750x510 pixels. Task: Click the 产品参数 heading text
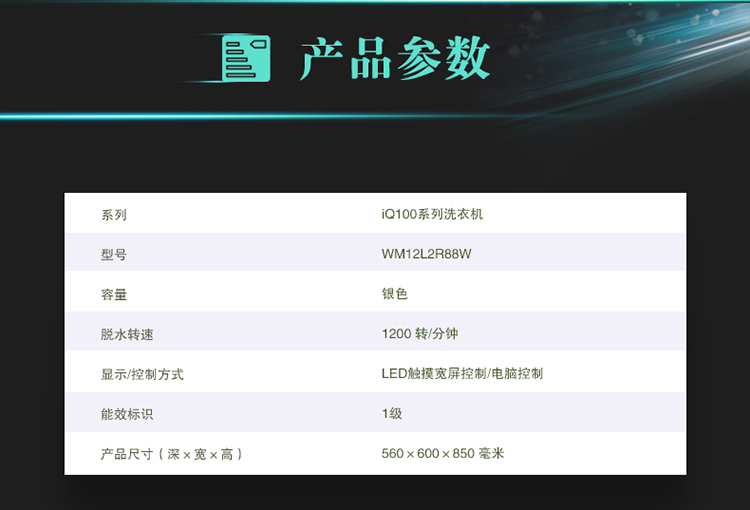(395, 58)
